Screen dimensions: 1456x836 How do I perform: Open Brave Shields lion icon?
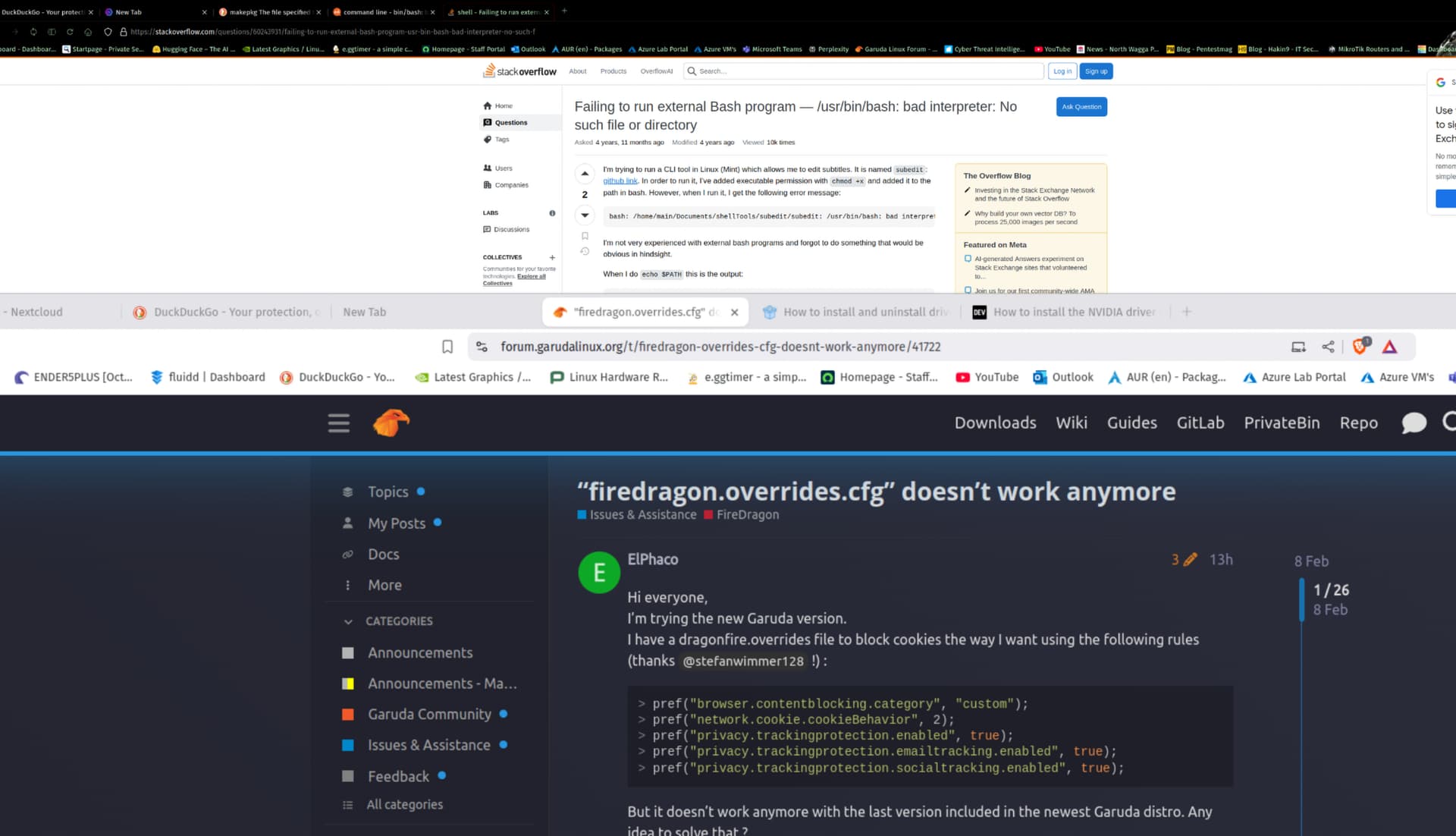[1360, 346]
